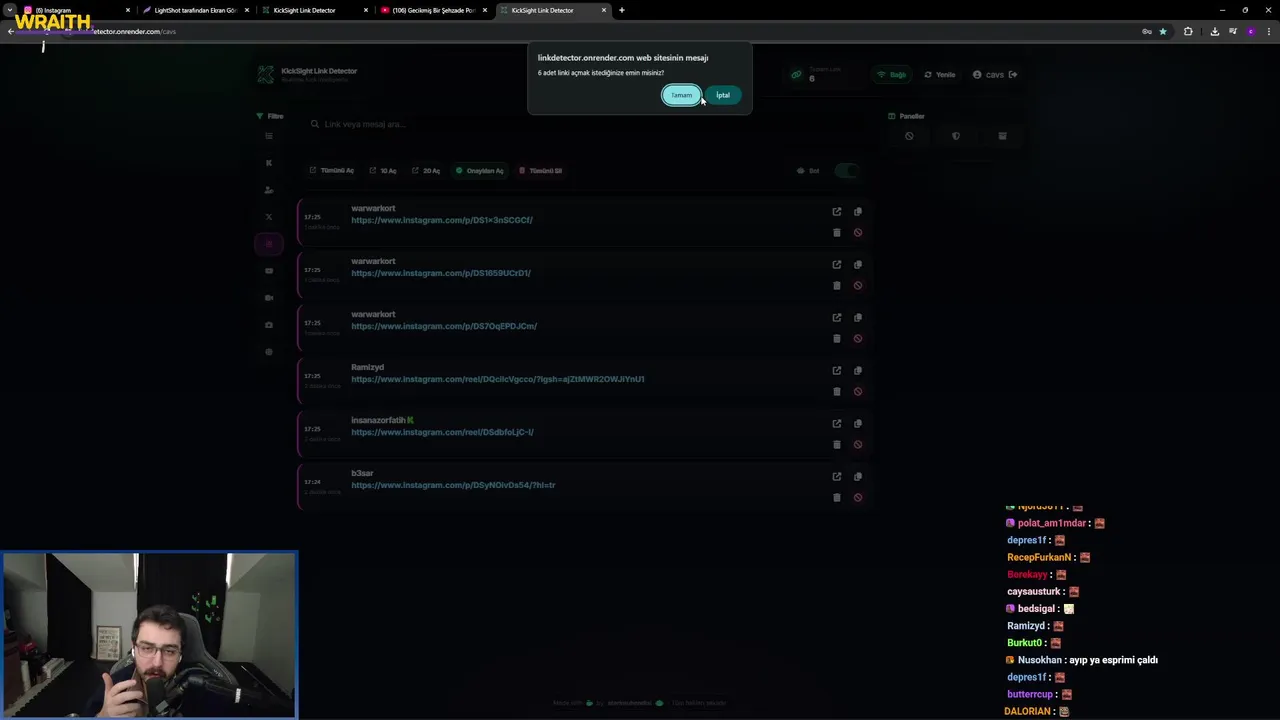The width and height of the screenshot is (1280, 720).
Task: Block sender of DS1×3nSCGCf link
Action: (x=858, y=233)
